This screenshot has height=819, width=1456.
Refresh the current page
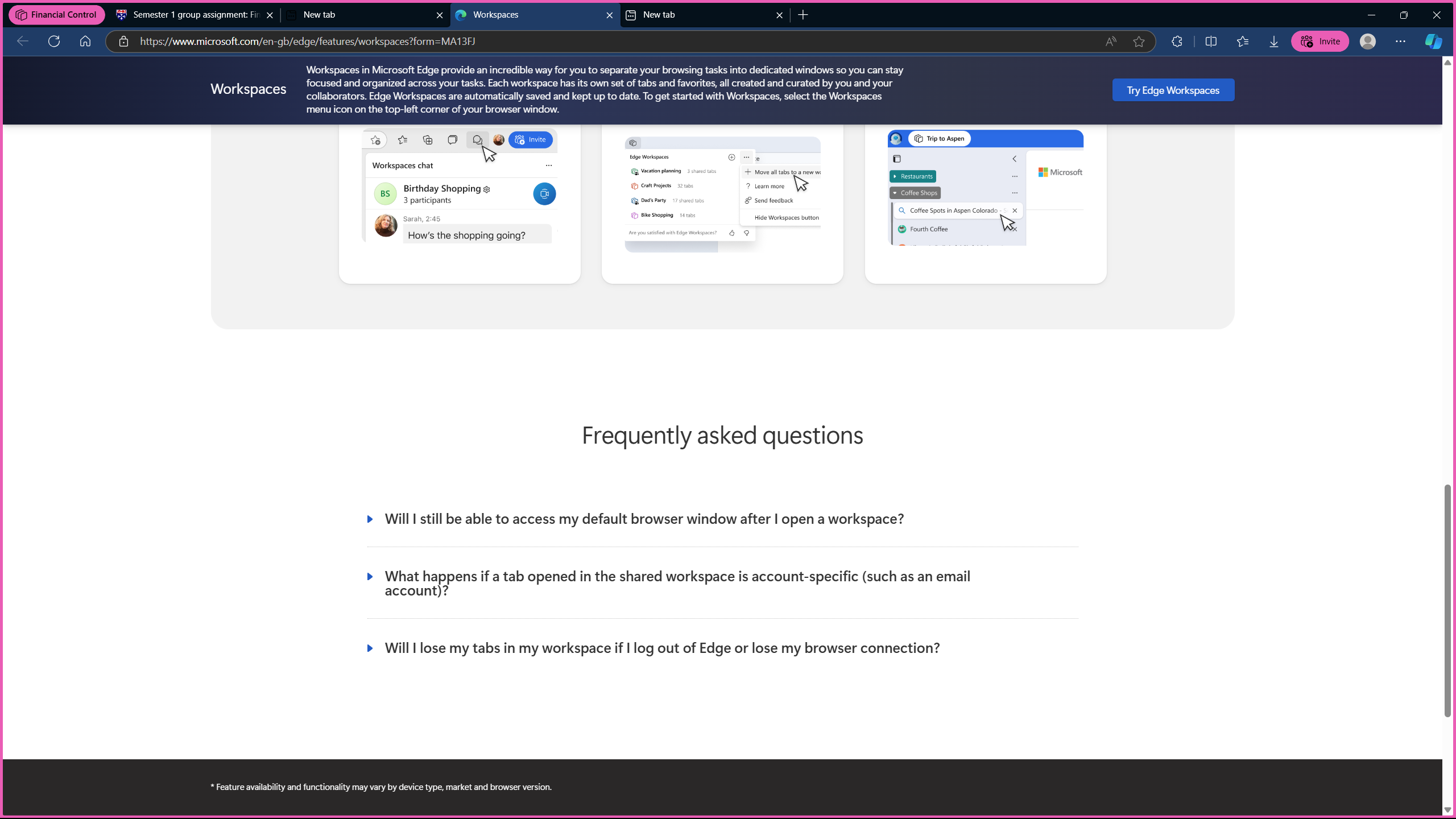tap(54, 41)
